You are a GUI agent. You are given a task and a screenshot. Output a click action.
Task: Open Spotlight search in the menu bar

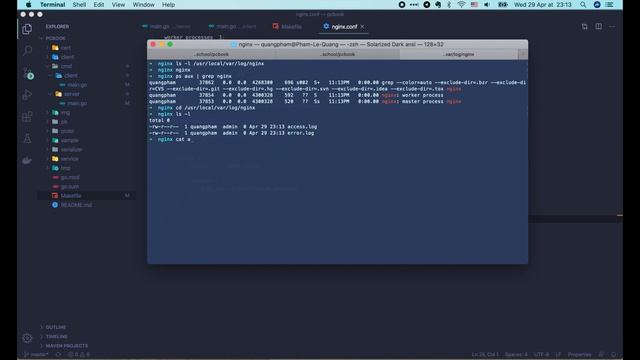[x=583, y=4]
